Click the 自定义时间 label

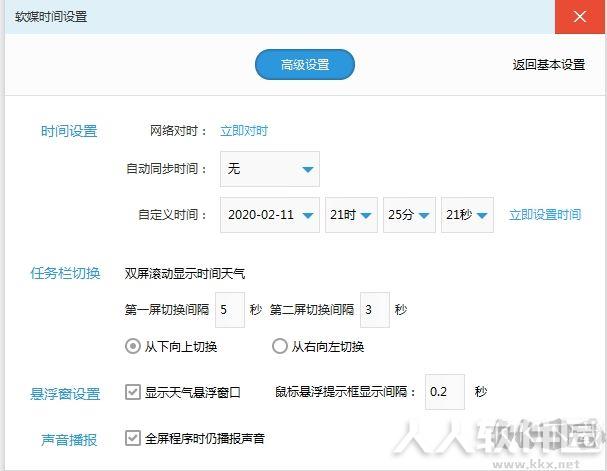(172, 215)
